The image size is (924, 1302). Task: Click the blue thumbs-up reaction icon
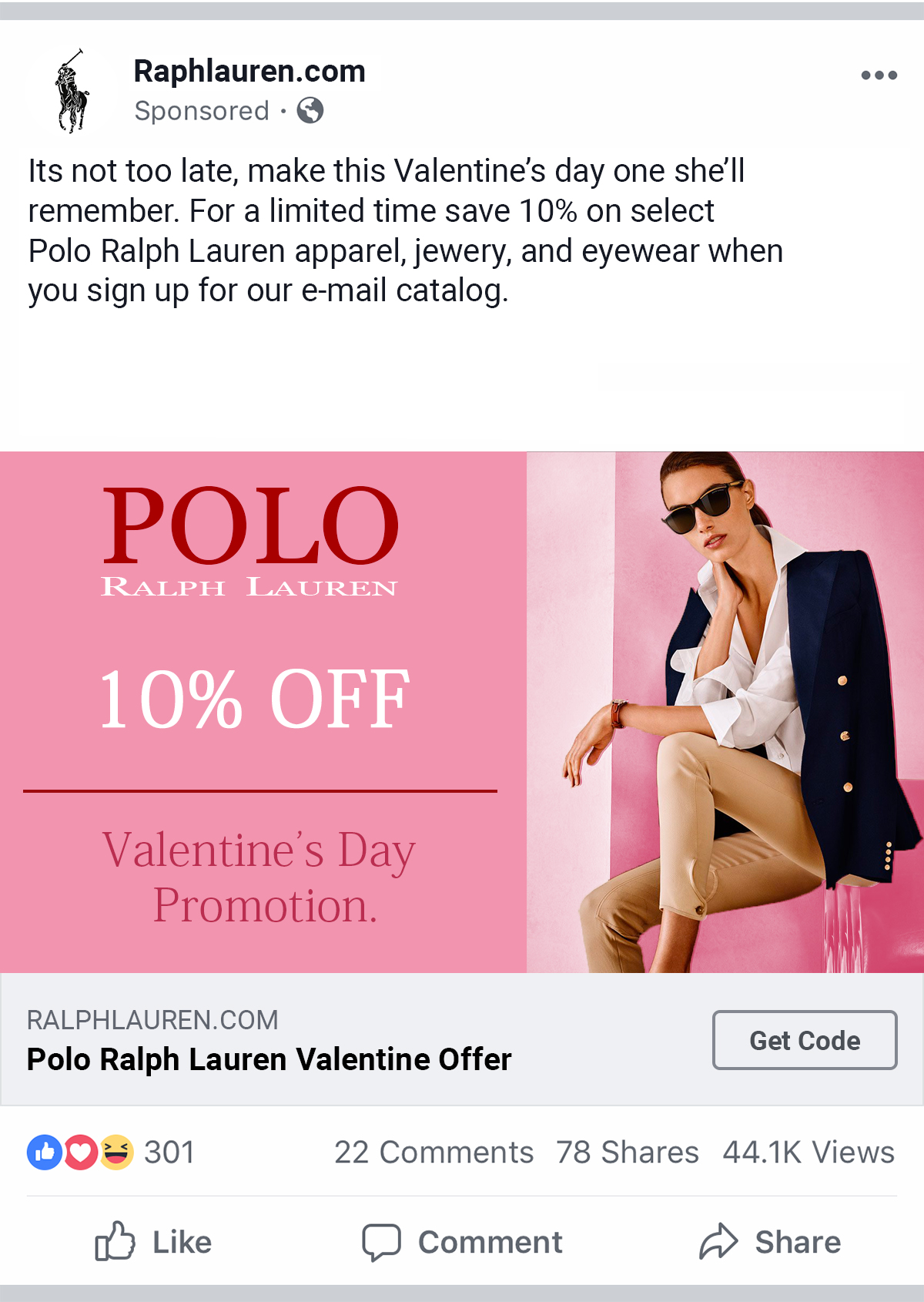pyautogui.click(x=45, y=1153)
